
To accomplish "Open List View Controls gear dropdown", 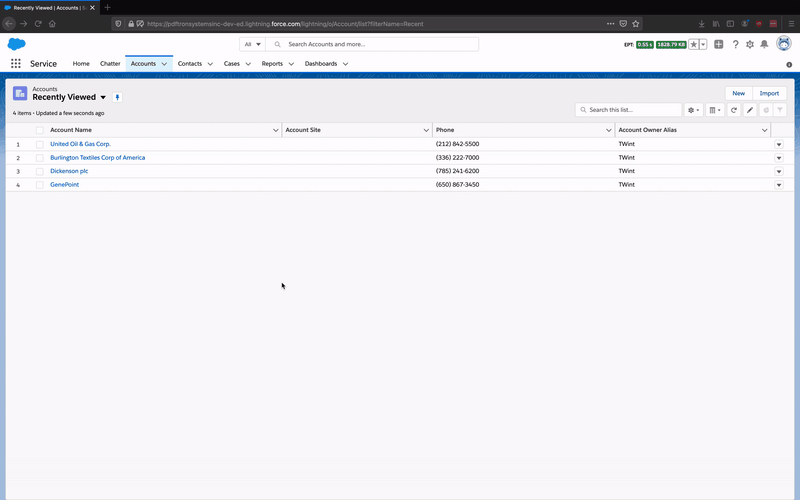I will tap(693, 110).
